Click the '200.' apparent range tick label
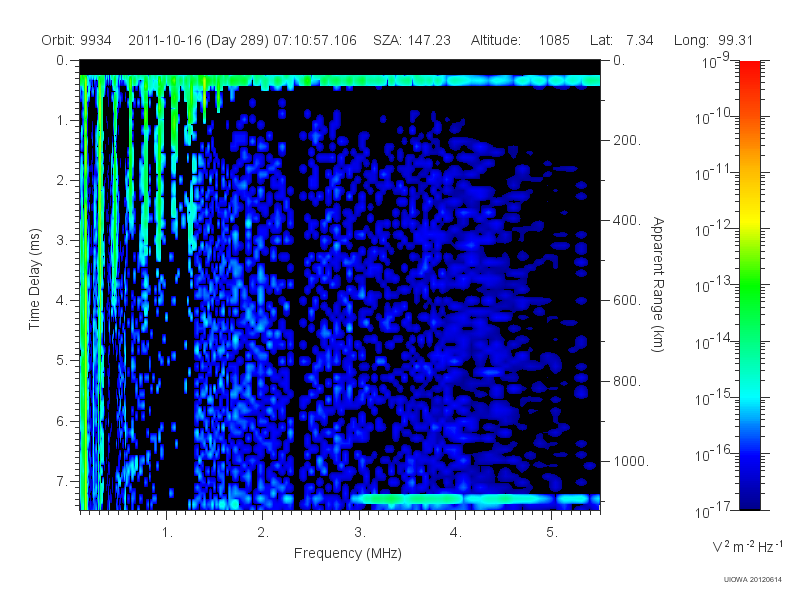 (x=627, y=140)
